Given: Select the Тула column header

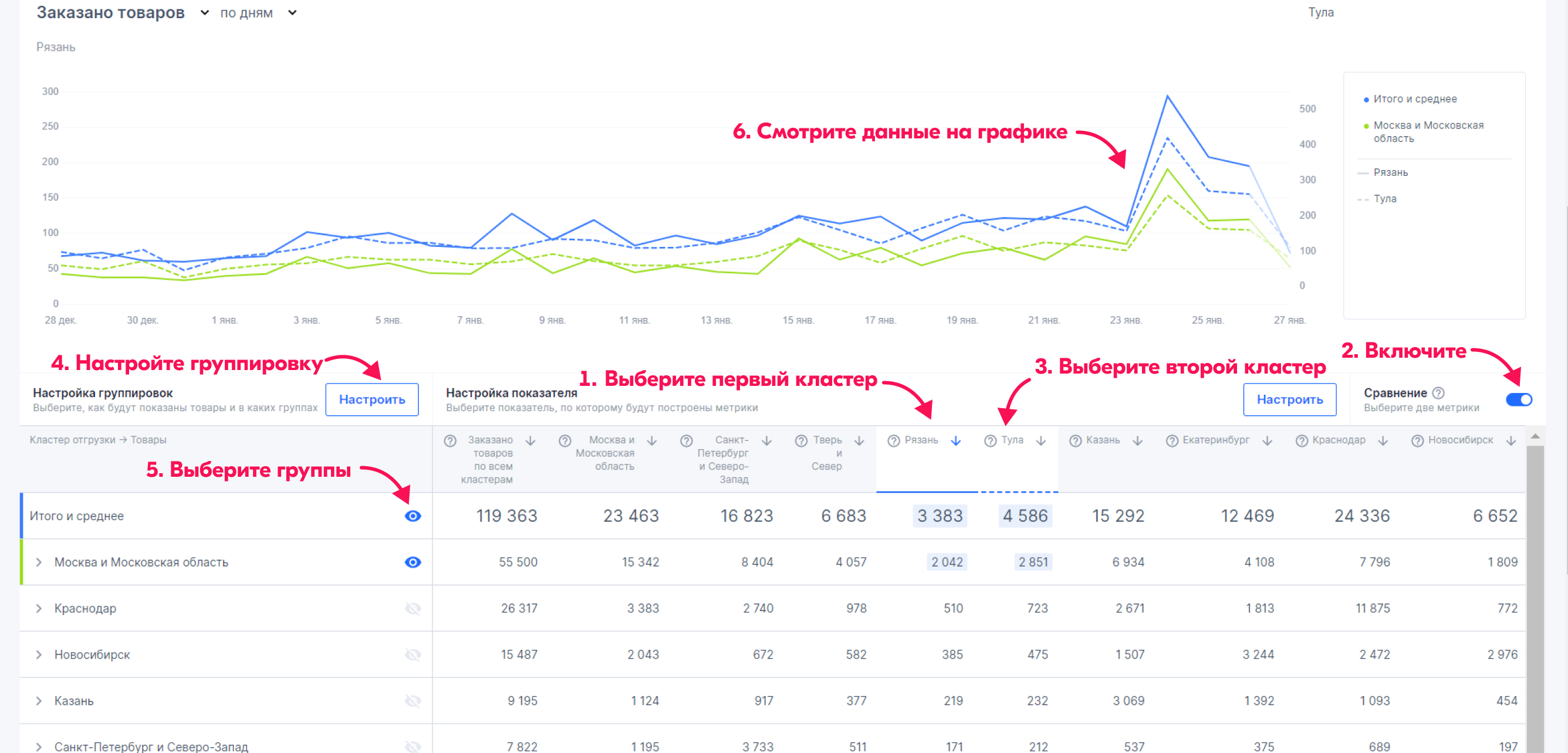Looking at the screenshot, I should 1012,440.
